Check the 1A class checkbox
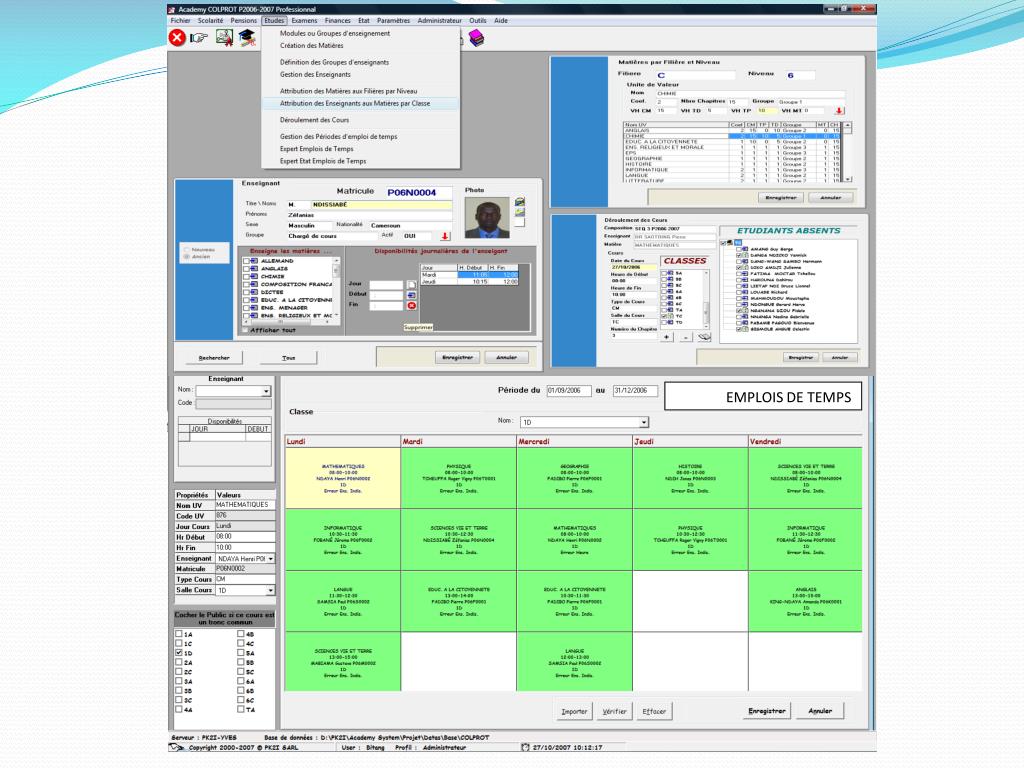1024x768 pixels. click(x=179, y=633)
